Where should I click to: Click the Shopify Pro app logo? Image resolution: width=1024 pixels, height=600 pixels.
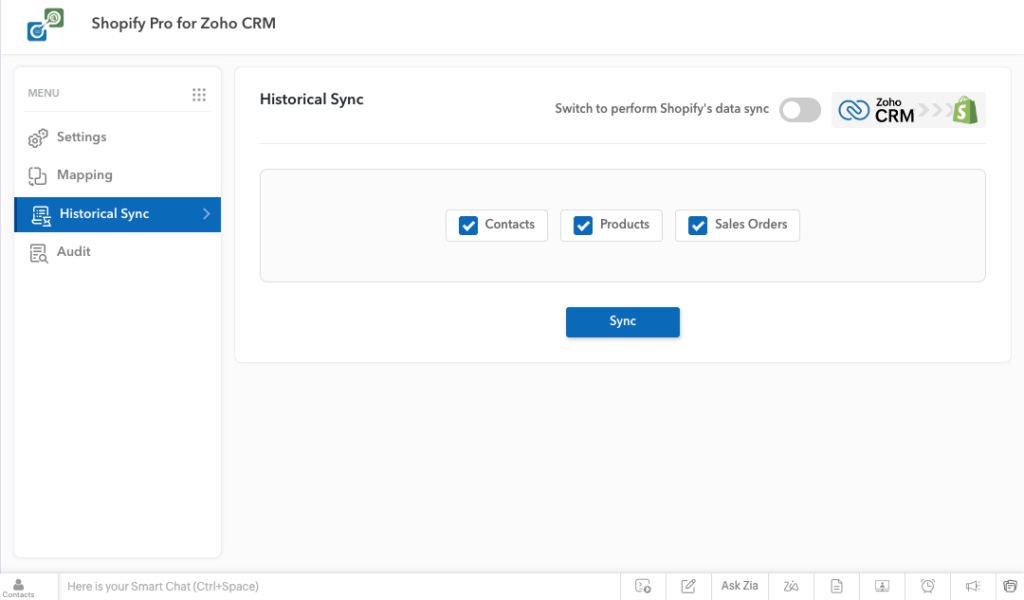45,24
